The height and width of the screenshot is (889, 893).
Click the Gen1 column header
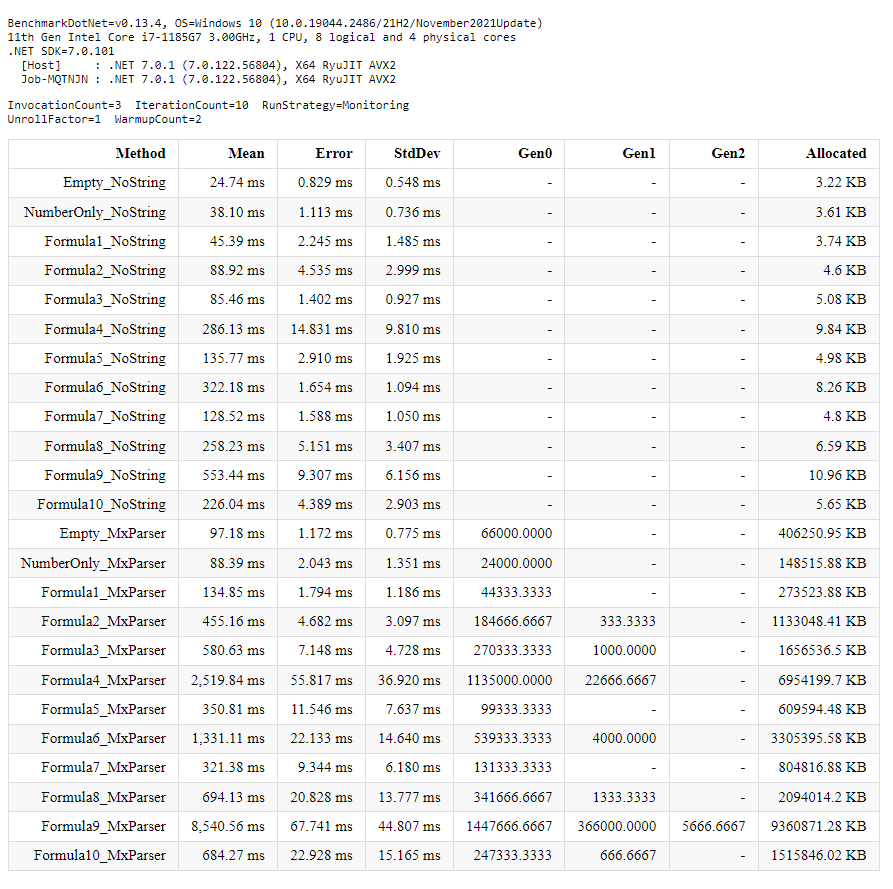click(638, 153)
